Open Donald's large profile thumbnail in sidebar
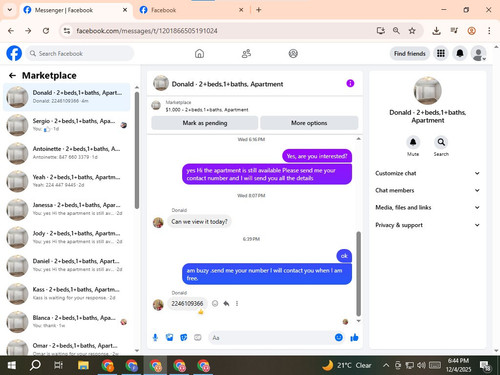The image size is (500, 375). pos(428,91)
